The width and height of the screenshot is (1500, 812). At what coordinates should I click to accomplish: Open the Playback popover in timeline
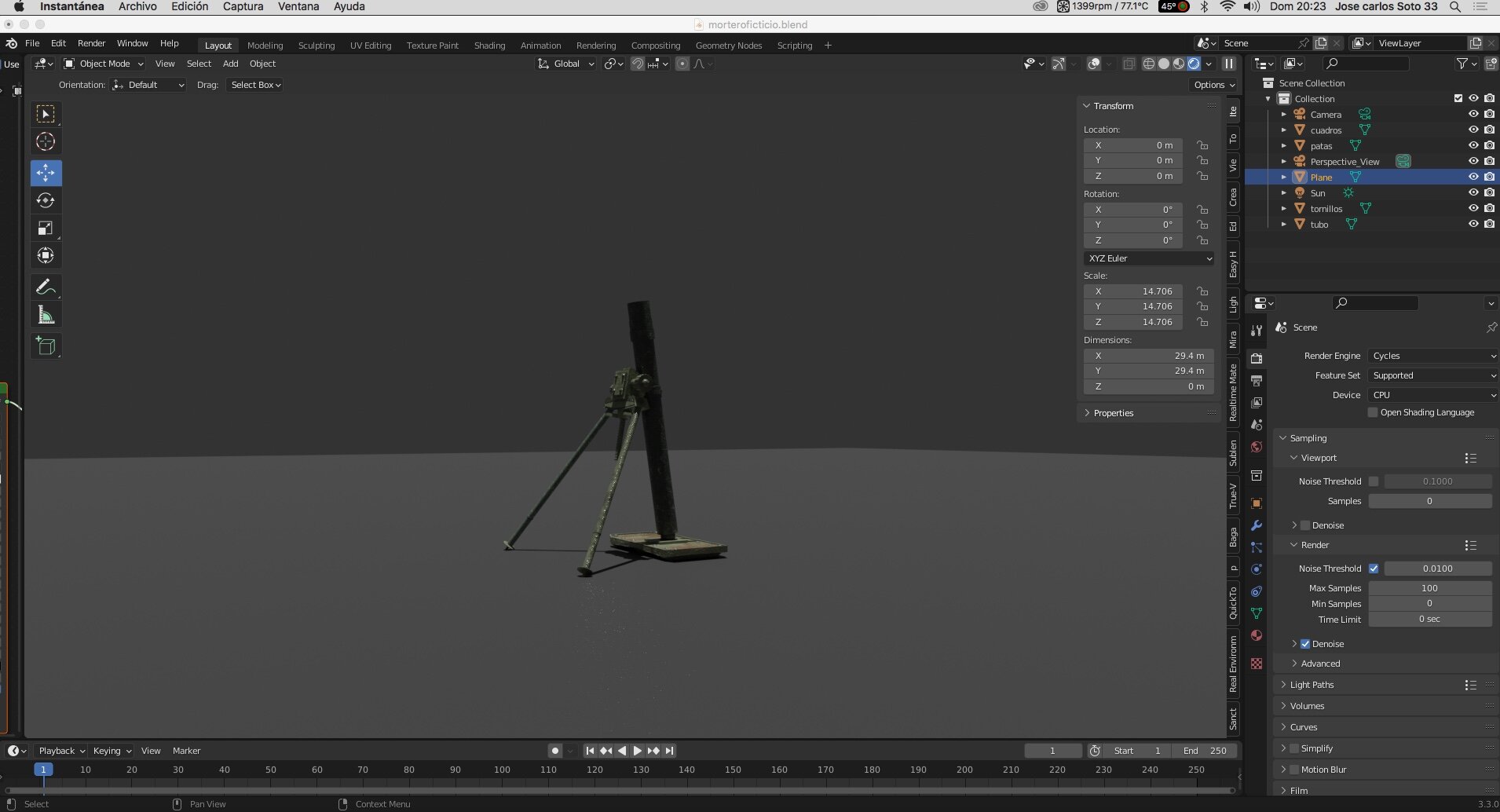(60, 751)
